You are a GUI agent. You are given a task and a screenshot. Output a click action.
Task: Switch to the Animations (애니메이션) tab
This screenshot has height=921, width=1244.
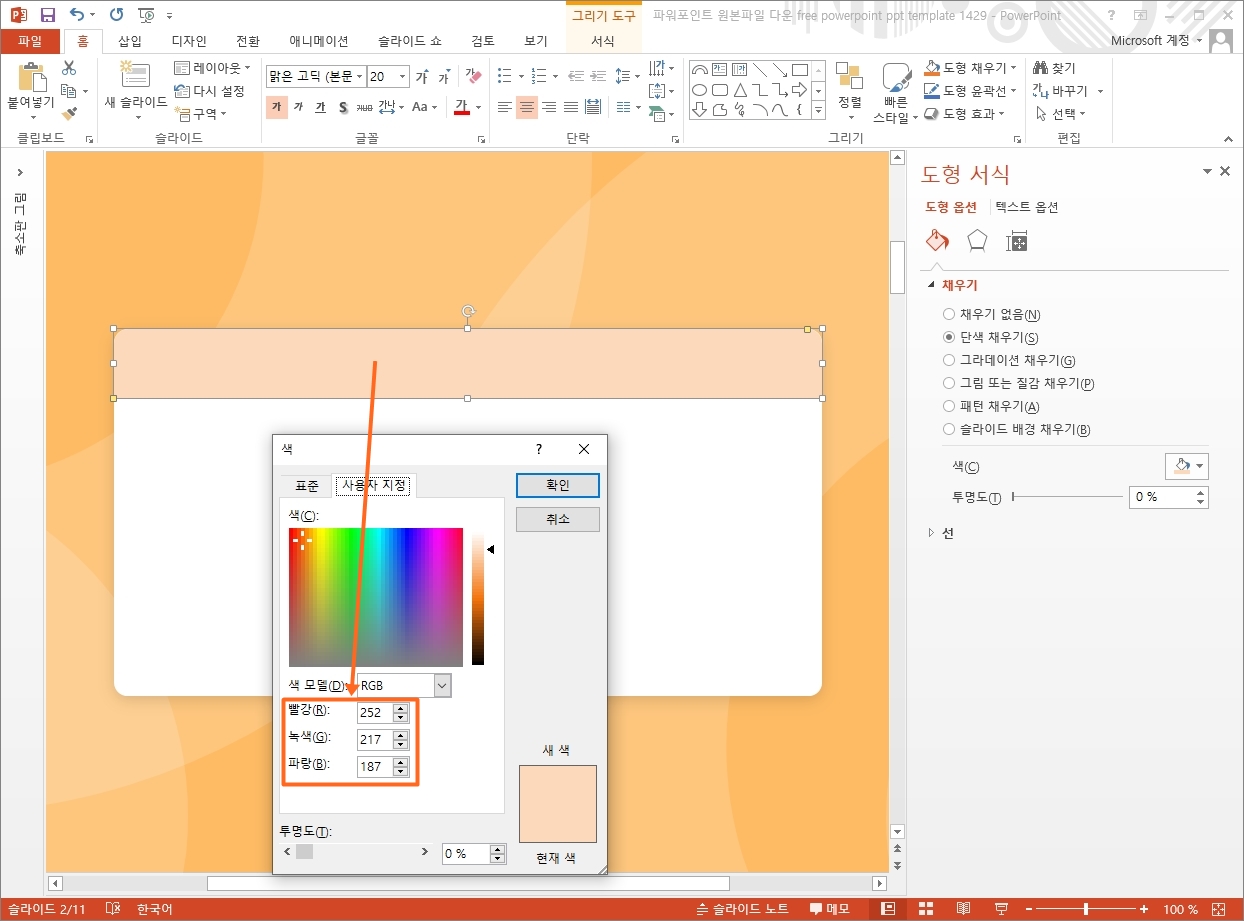coord(319,41)
